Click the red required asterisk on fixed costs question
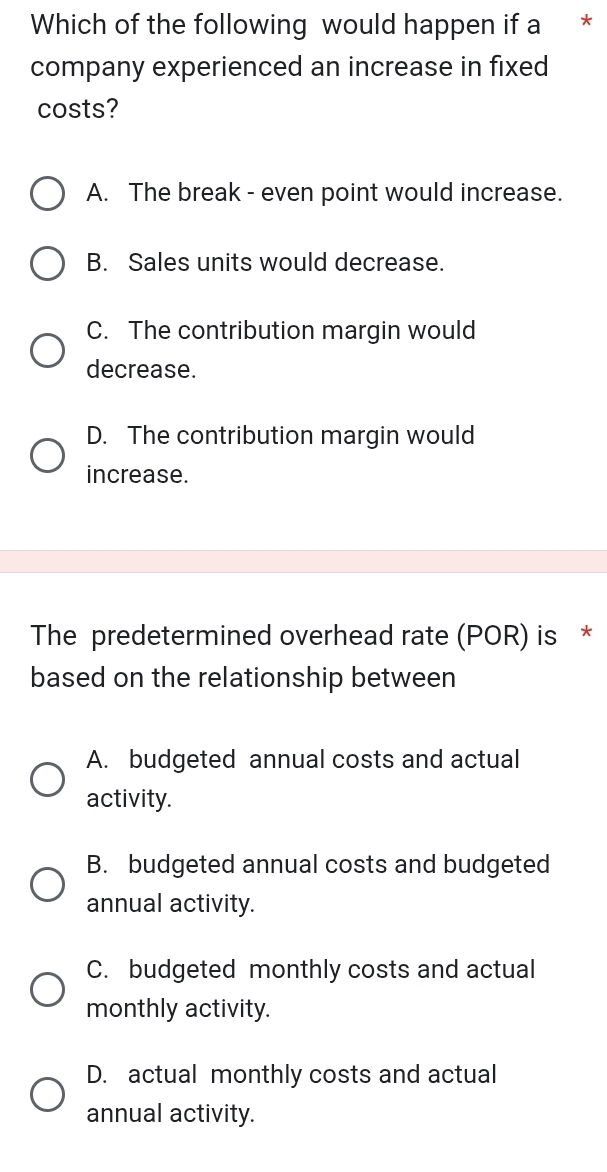Viewport: 607px width, 1172px height. click(586, 24)
